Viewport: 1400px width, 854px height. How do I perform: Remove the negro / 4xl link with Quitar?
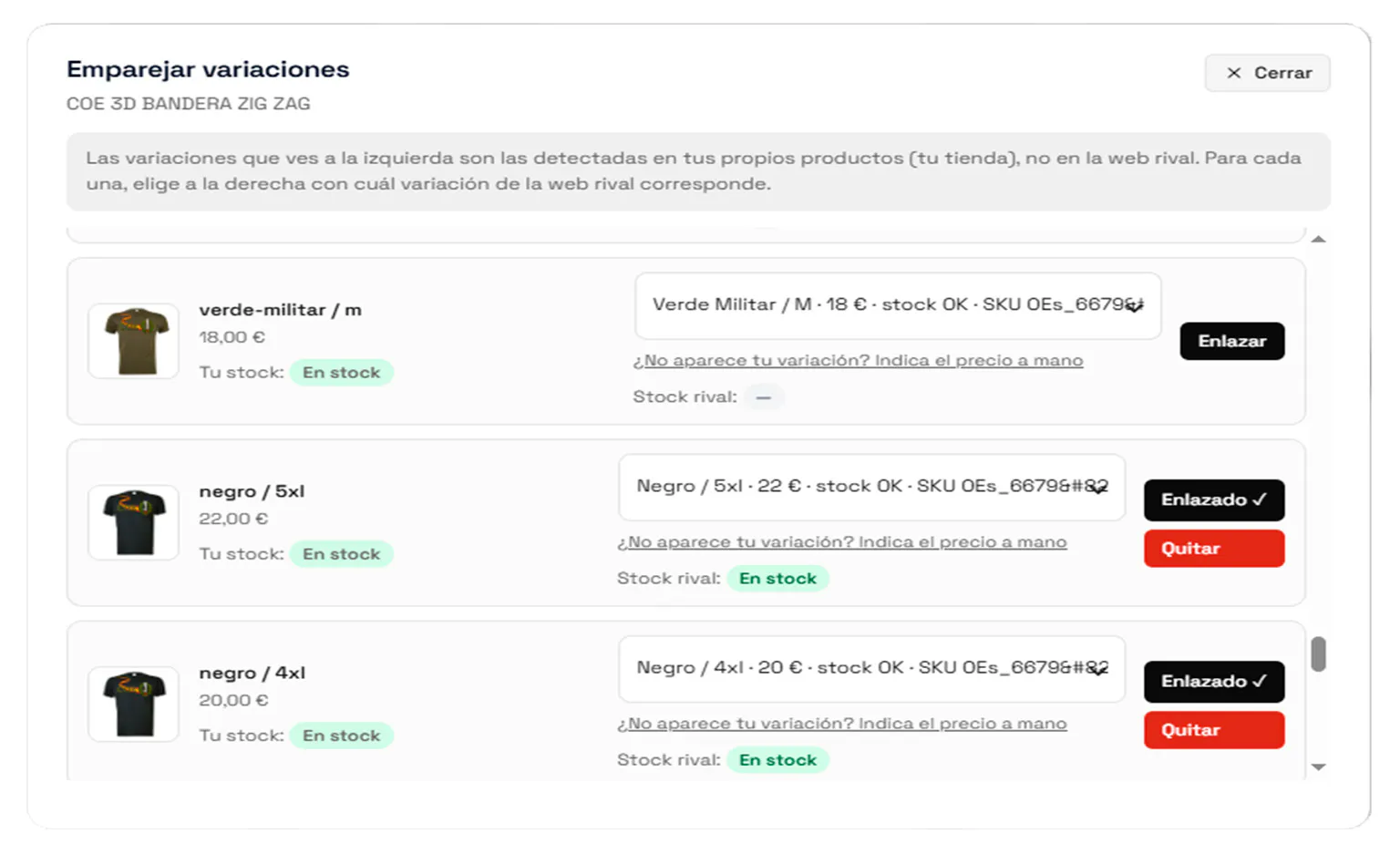(1214, 730)
